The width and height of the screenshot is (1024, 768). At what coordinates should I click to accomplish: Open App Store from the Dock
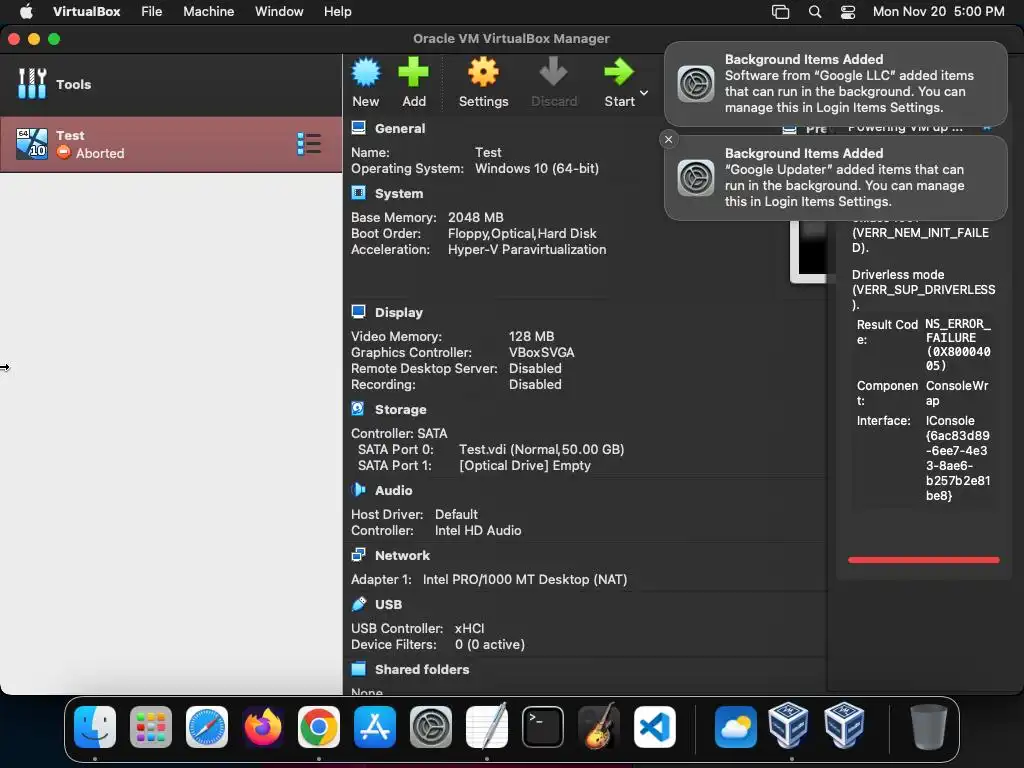[x=375, y=727]
